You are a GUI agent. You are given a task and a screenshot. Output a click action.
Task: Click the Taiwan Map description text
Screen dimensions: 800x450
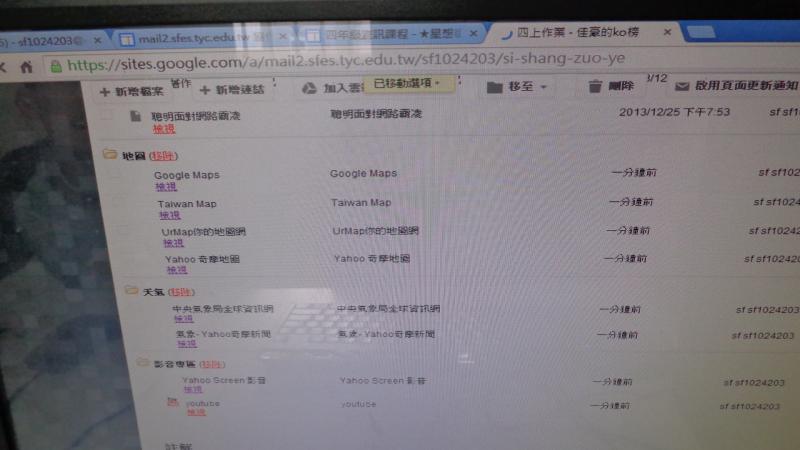pyautogui.click(x=361, y=203)
